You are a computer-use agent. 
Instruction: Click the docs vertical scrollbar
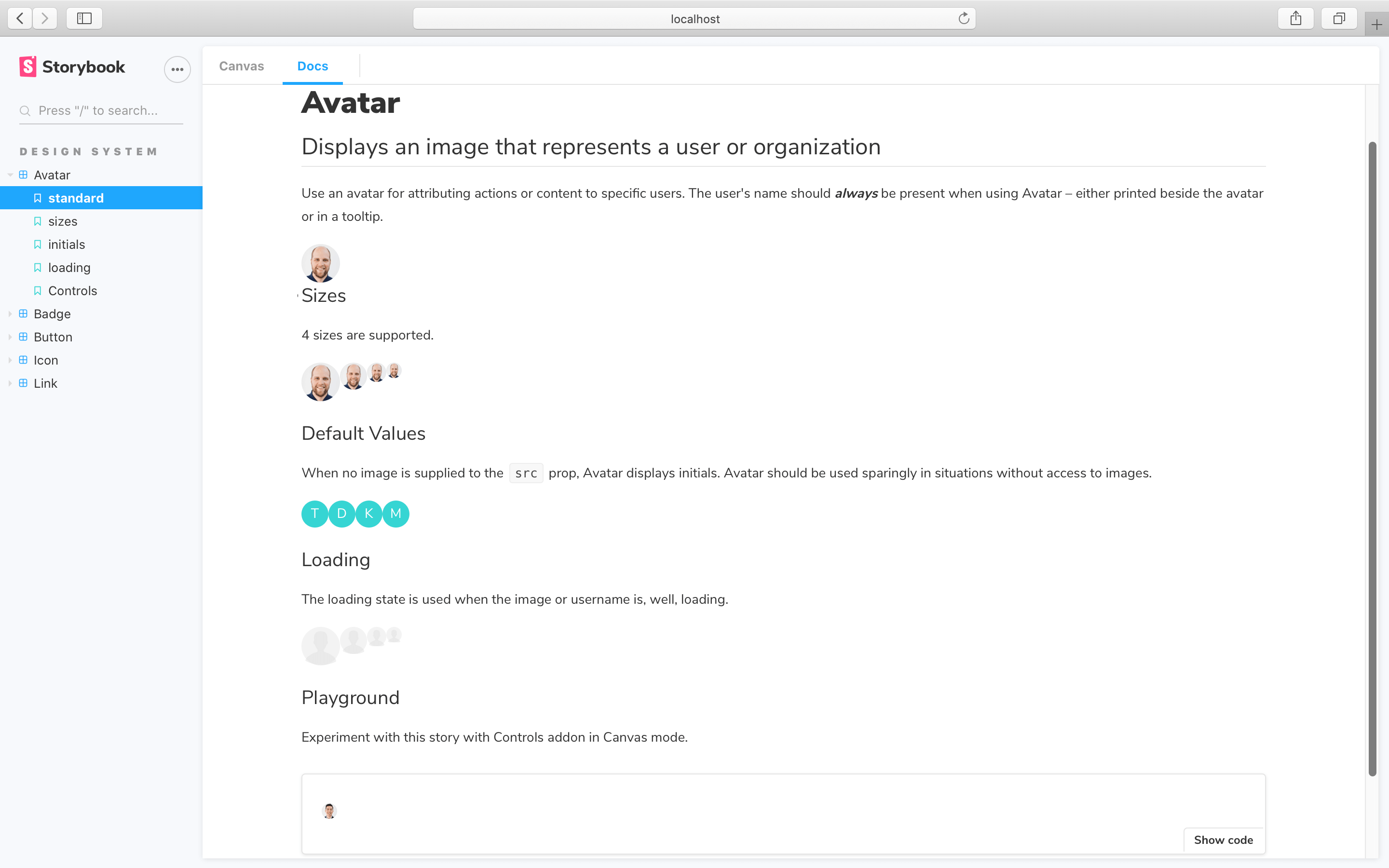1372,459
